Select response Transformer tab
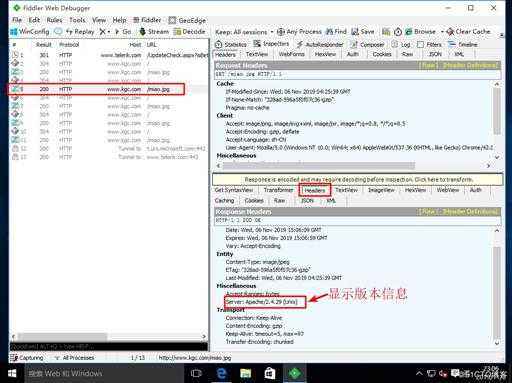Image resolution: width=512 pixels, height=383 pixels. tap(278, 190)
